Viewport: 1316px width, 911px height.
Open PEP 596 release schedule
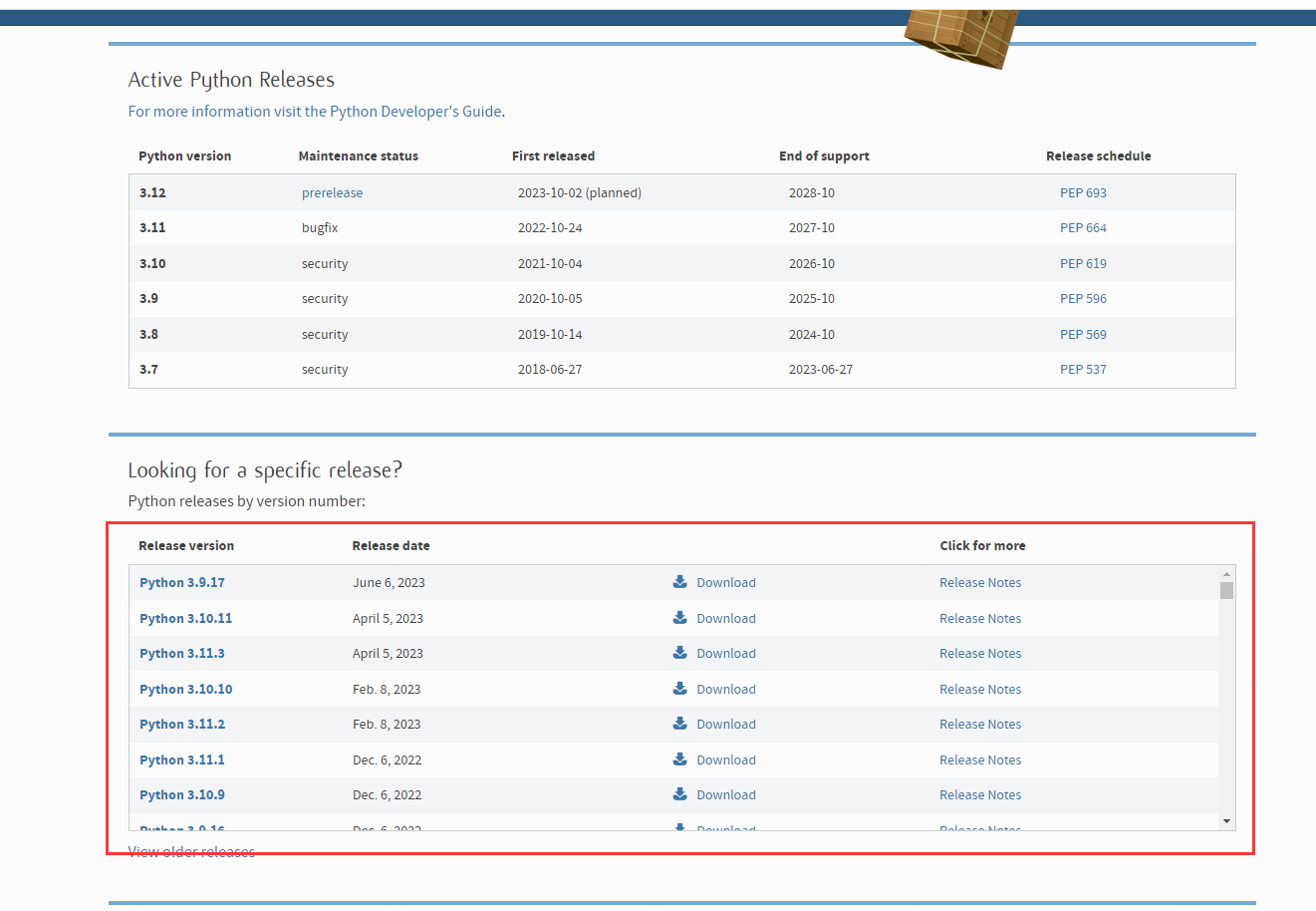tap(1083, 299)
